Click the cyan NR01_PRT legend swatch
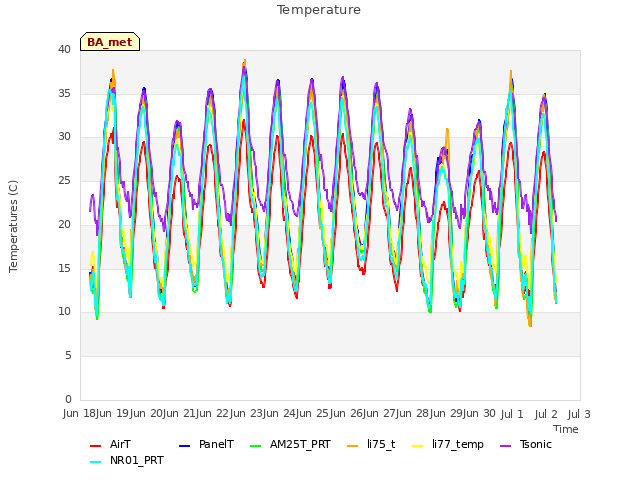Screen dimensions: 640x480 pos(95,462)
